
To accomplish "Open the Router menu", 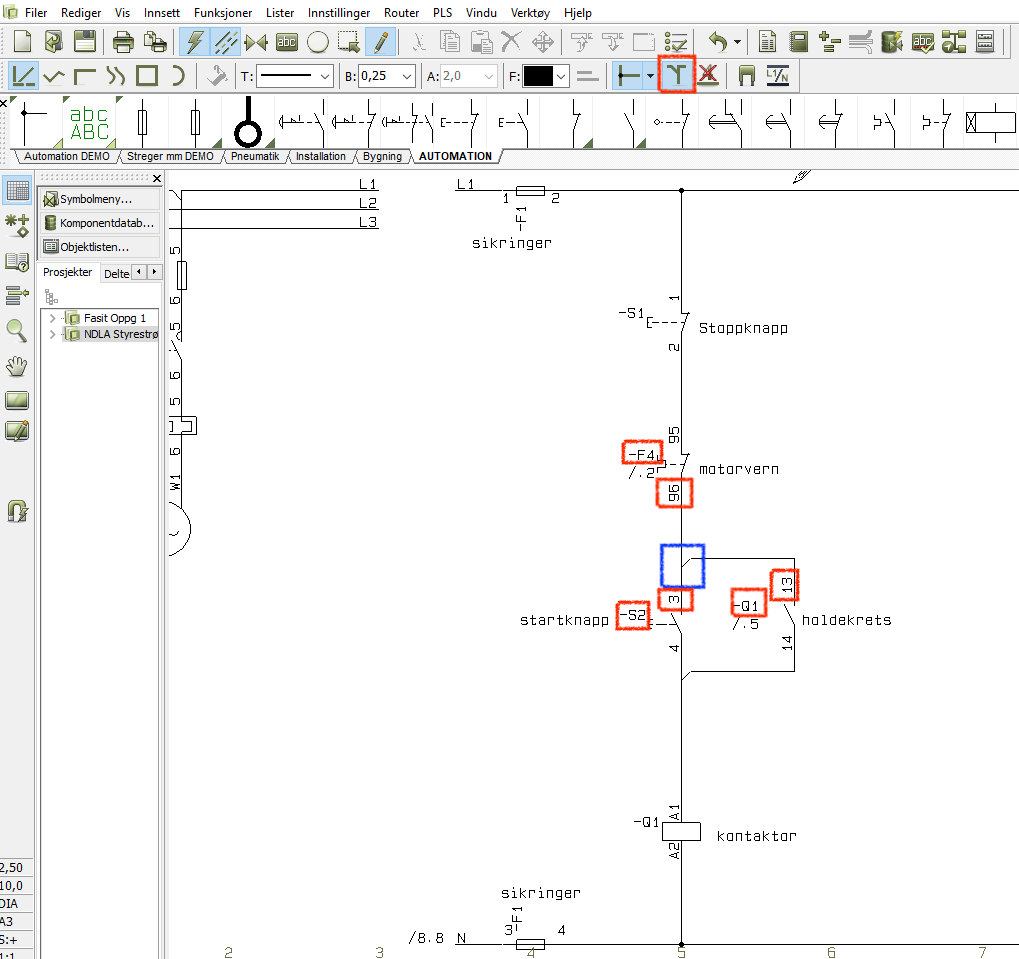I will pyautogui.click(x=401, y=13).
